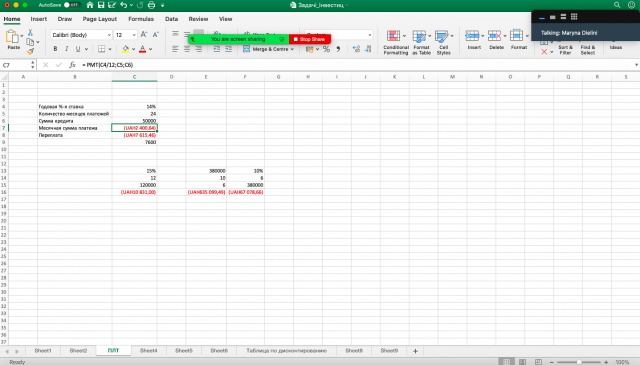Click the insert function fx icon
The width and height of the screenshot is (640, 365).
(72, 65)
